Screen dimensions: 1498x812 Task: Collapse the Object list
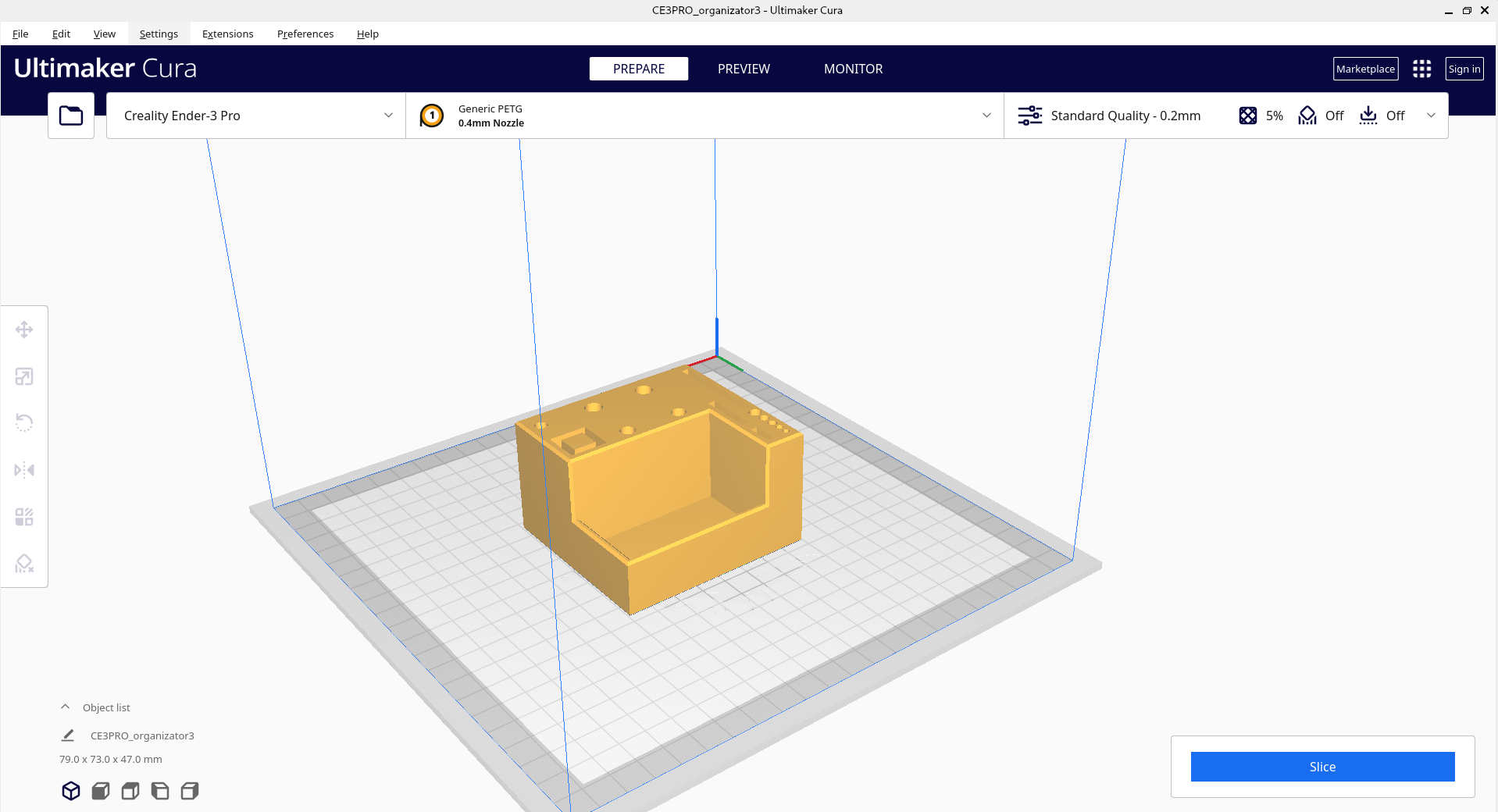66,707
